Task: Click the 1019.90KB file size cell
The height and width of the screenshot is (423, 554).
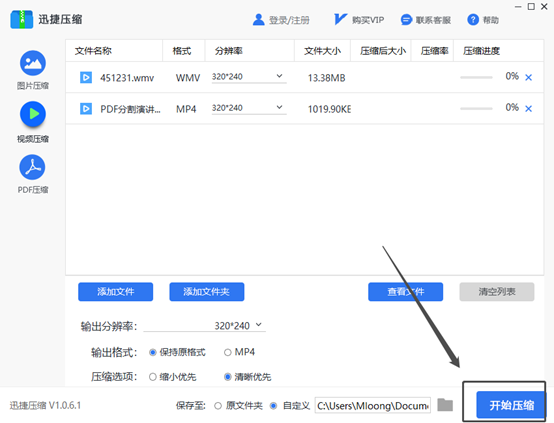Action: 329,109
